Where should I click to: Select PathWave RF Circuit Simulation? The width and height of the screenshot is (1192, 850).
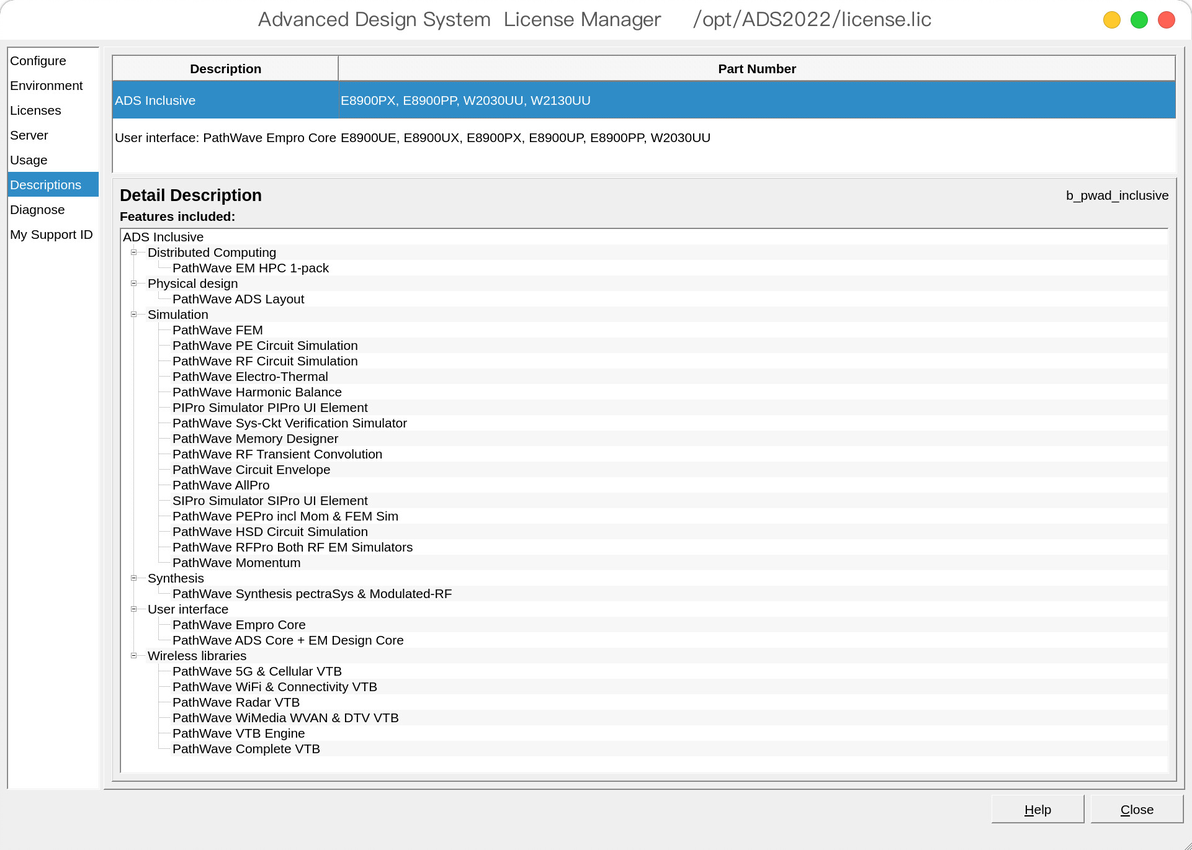point(265,361)
